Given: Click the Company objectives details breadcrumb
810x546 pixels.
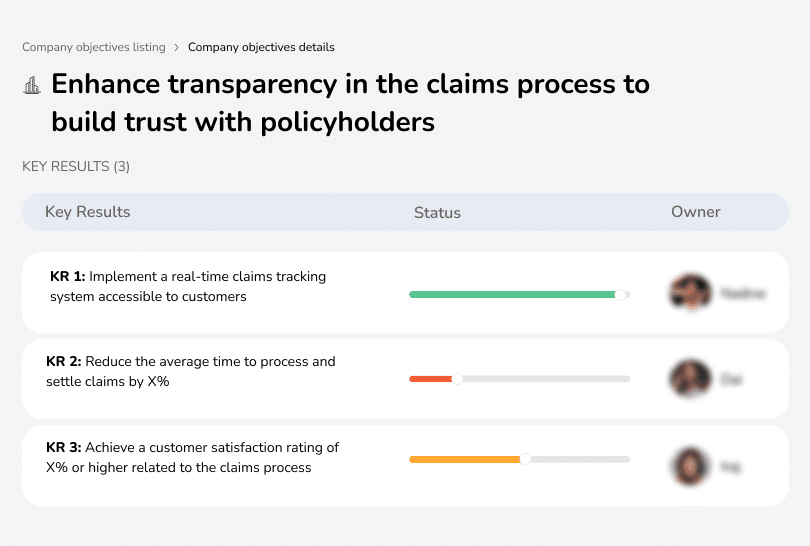Looking at the screenshot, I should click(261, 47).
